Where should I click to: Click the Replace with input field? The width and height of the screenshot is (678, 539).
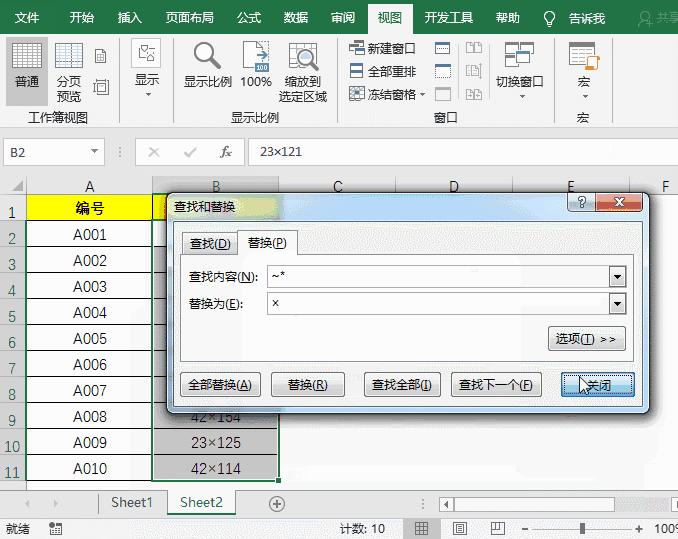pos(438,303)
